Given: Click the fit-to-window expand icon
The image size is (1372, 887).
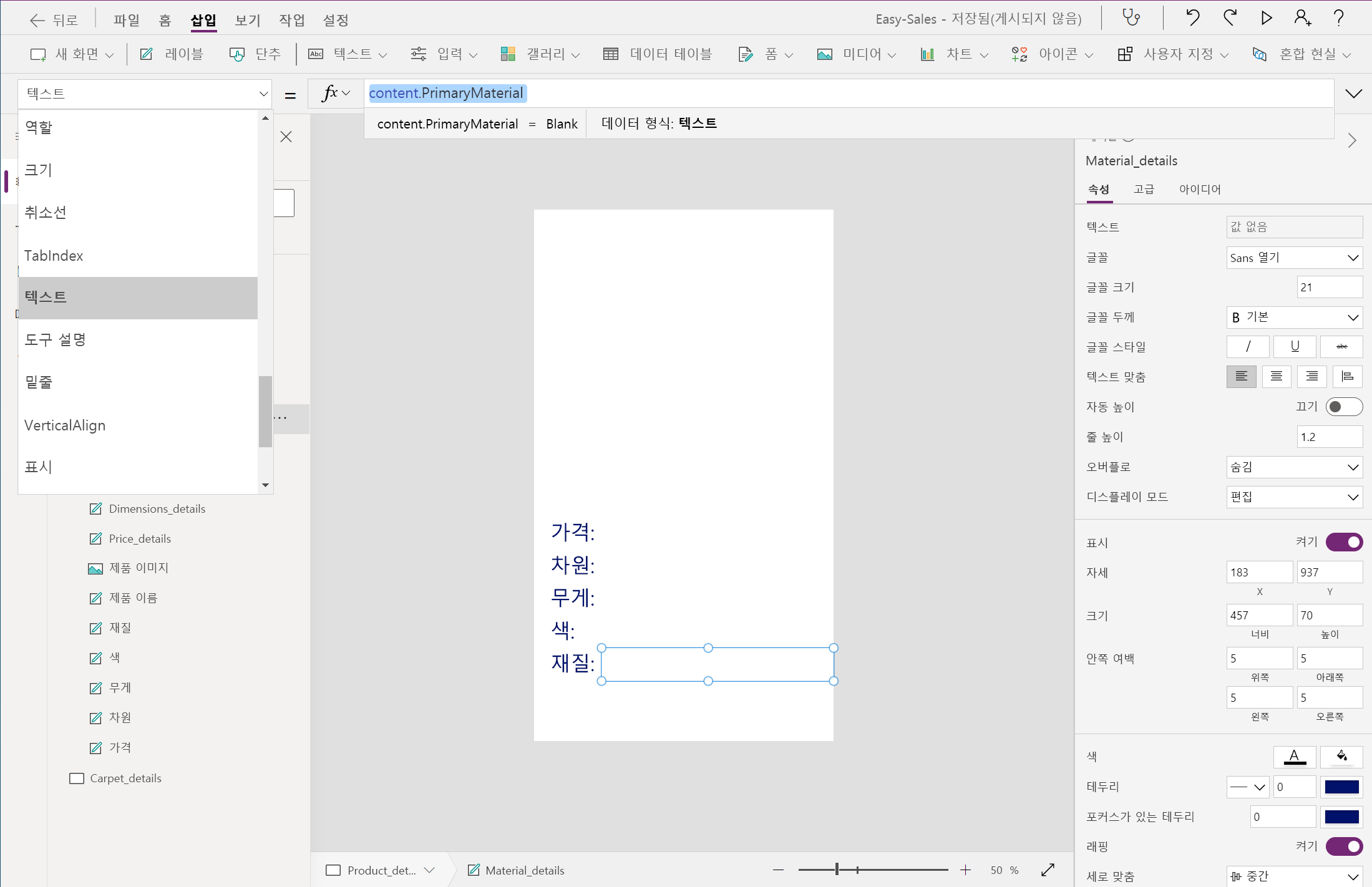Looking at the screenshot, I should 1048,870.
